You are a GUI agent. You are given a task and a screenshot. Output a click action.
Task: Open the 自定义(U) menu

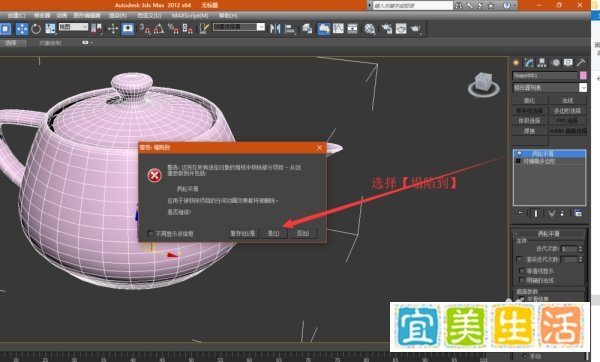pos(149,15)
